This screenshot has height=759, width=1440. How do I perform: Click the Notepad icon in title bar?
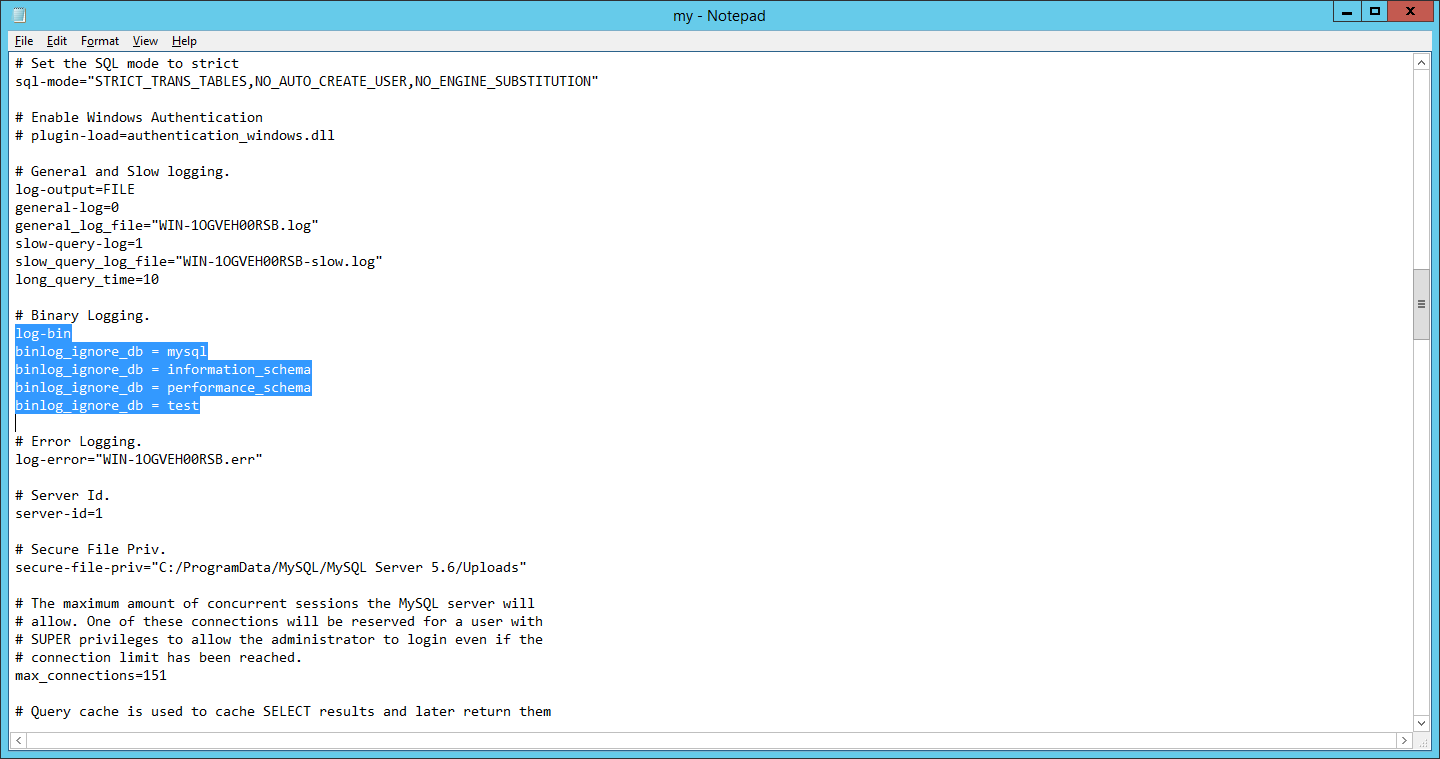[18, 15]
